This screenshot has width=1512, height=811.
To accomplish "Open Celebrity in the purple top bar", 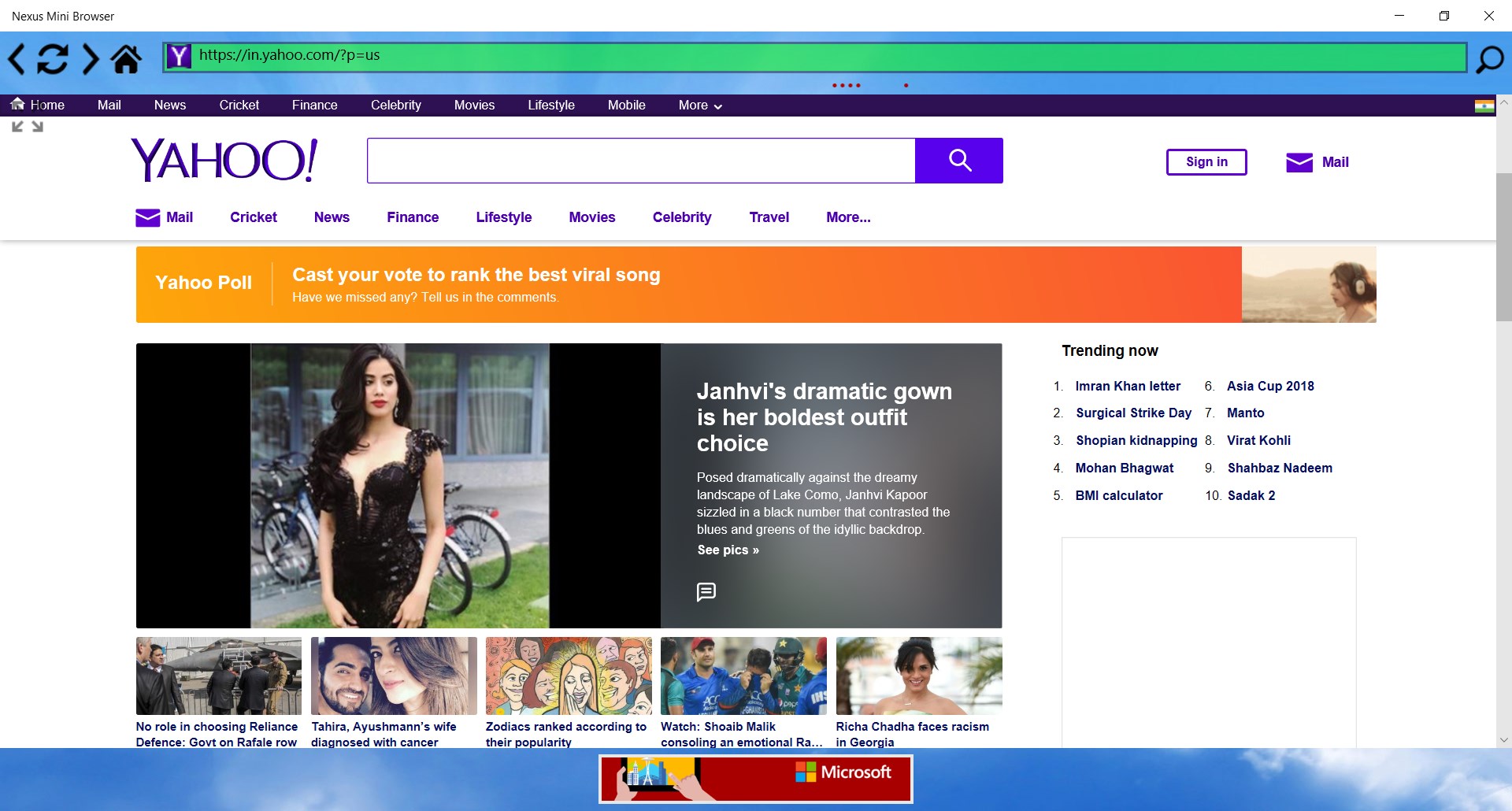I will pos(396,106).
